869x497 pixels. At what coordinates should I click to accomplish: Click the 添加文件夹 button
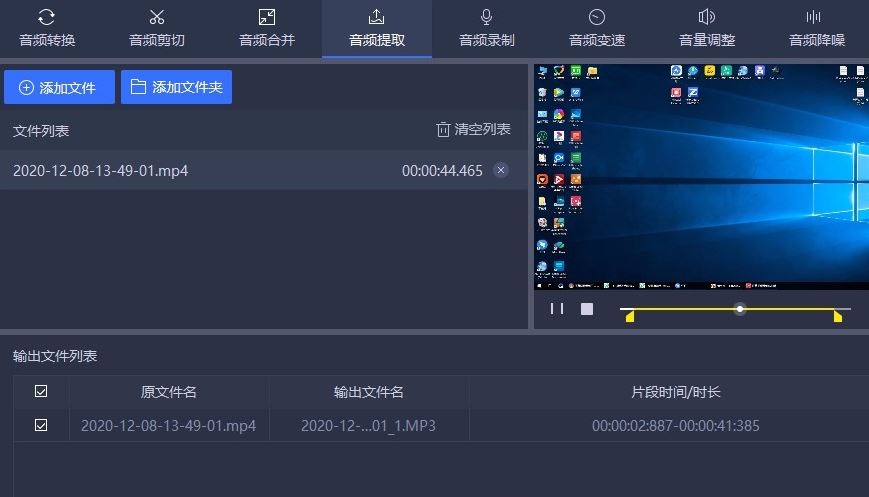[x=176, y=87]
